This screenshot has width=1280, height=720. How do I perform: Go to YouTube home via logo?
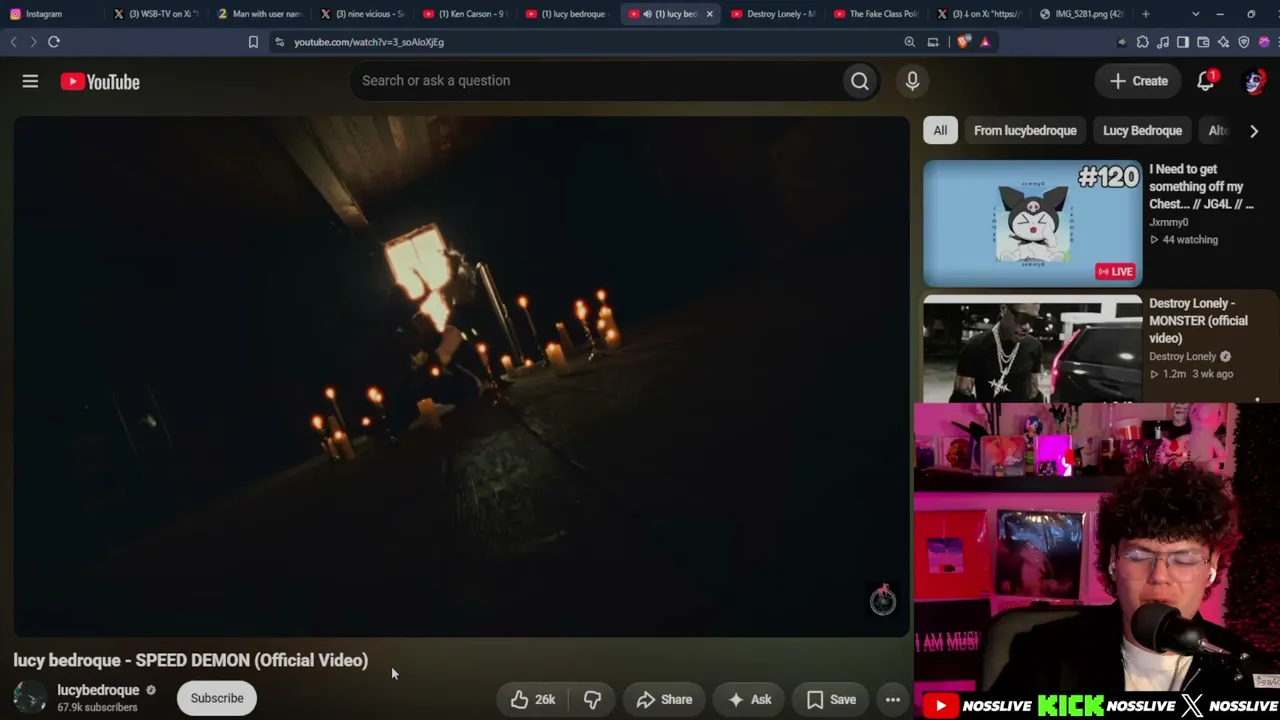pyautogui.click(x=100, y=82)
